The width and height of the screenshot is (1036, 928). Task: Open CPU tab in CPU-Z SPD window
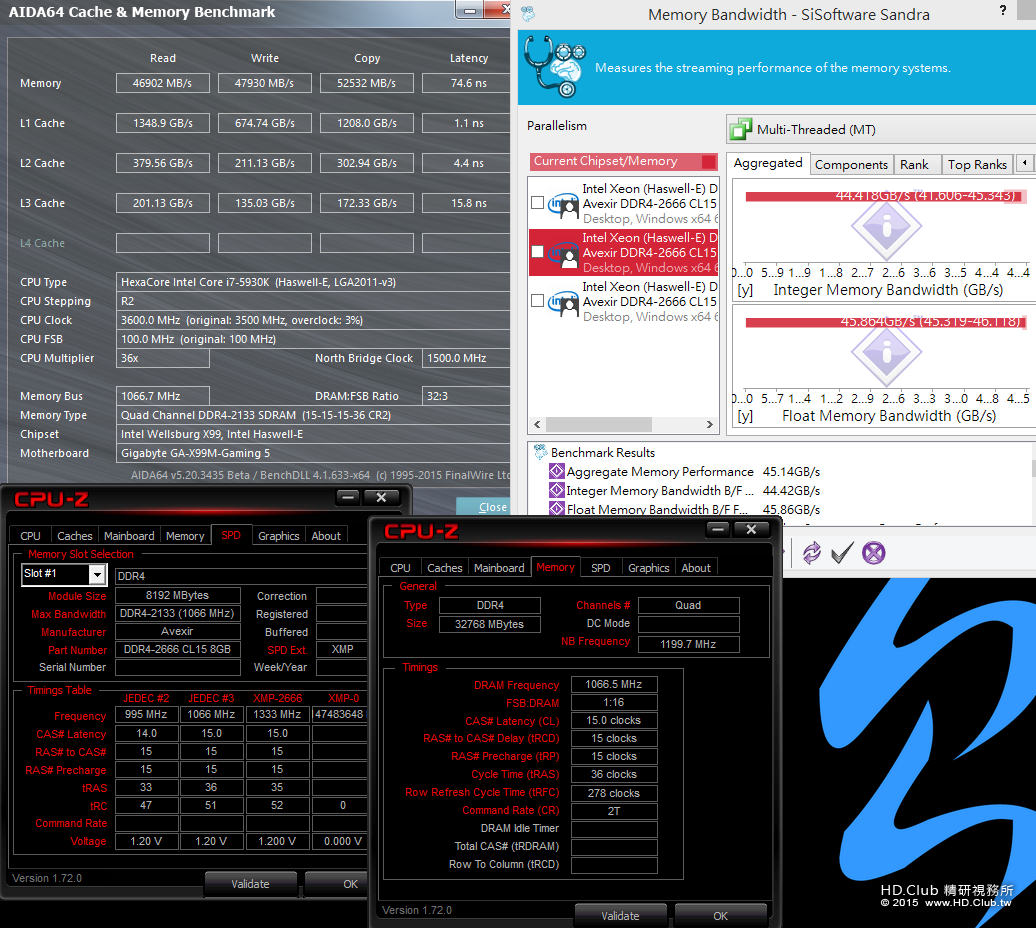click(x=30, y=536)
